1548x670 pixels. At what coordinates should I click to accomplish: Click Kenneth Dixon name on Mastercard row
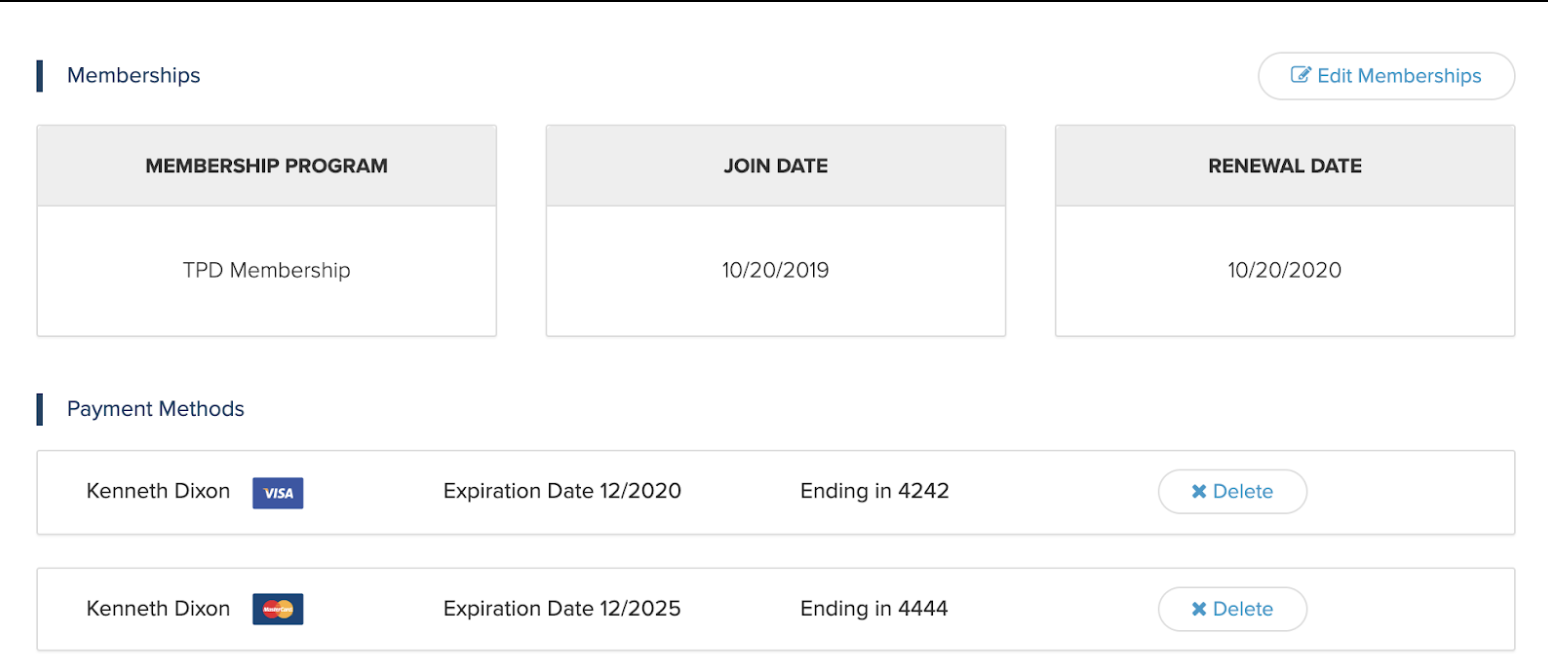158,608
